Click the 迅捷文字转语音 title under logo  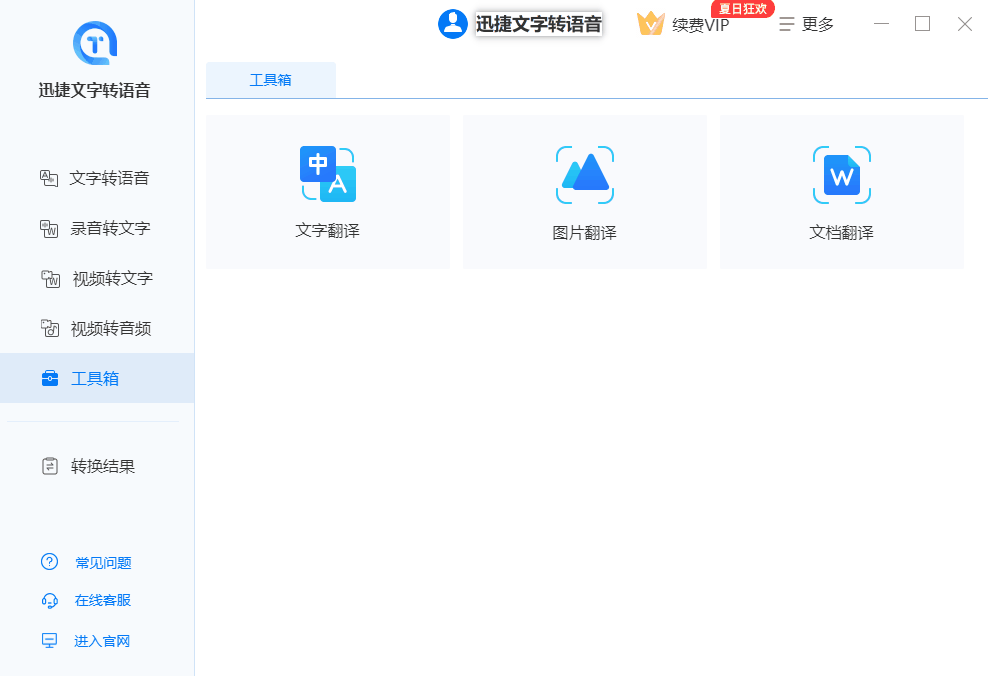pyautogui.click(x=94, y=90)
